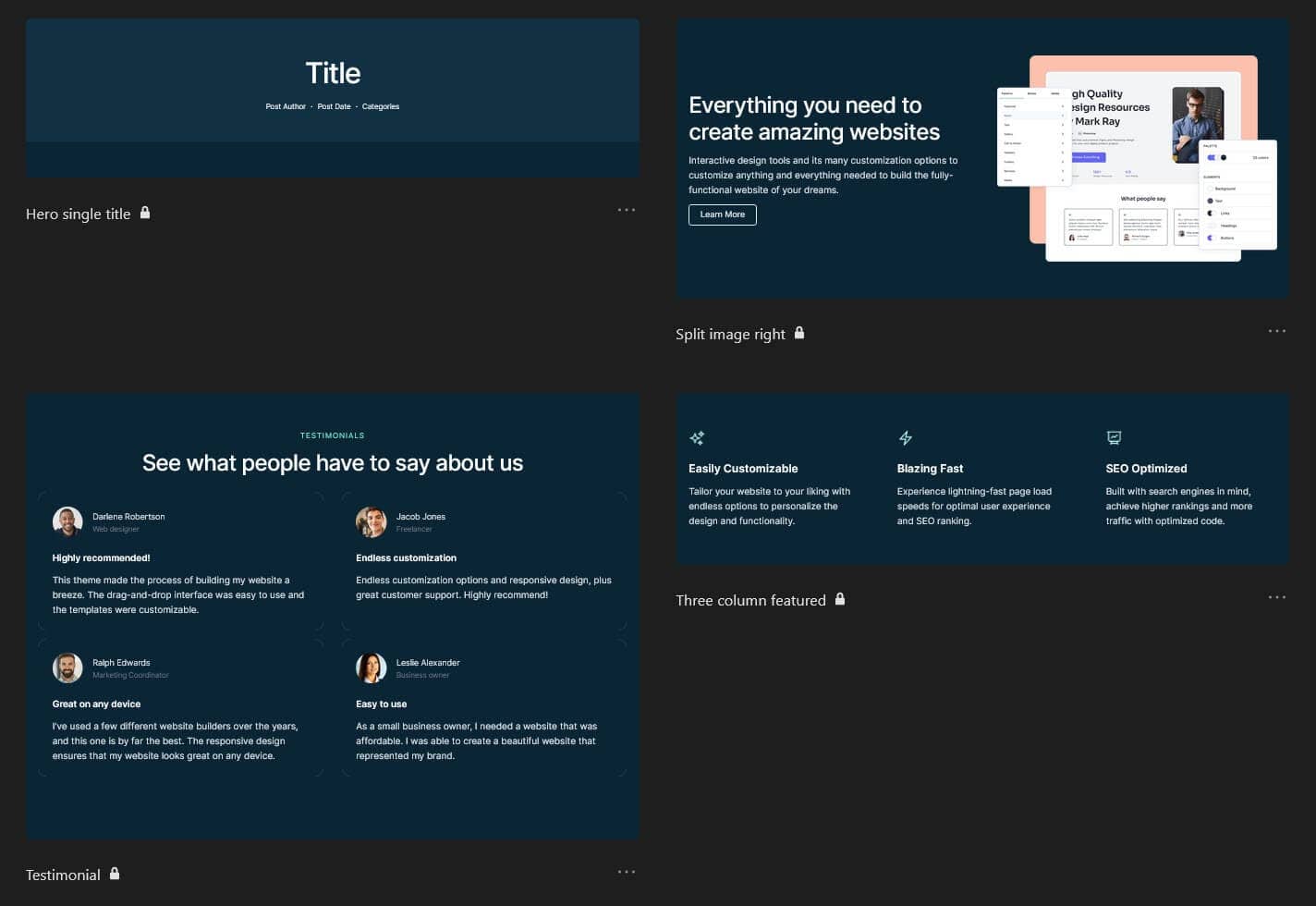Open the Hero single title pattern preview
Viewport: 1316px width, 906px height.
[x=333, y=98]
